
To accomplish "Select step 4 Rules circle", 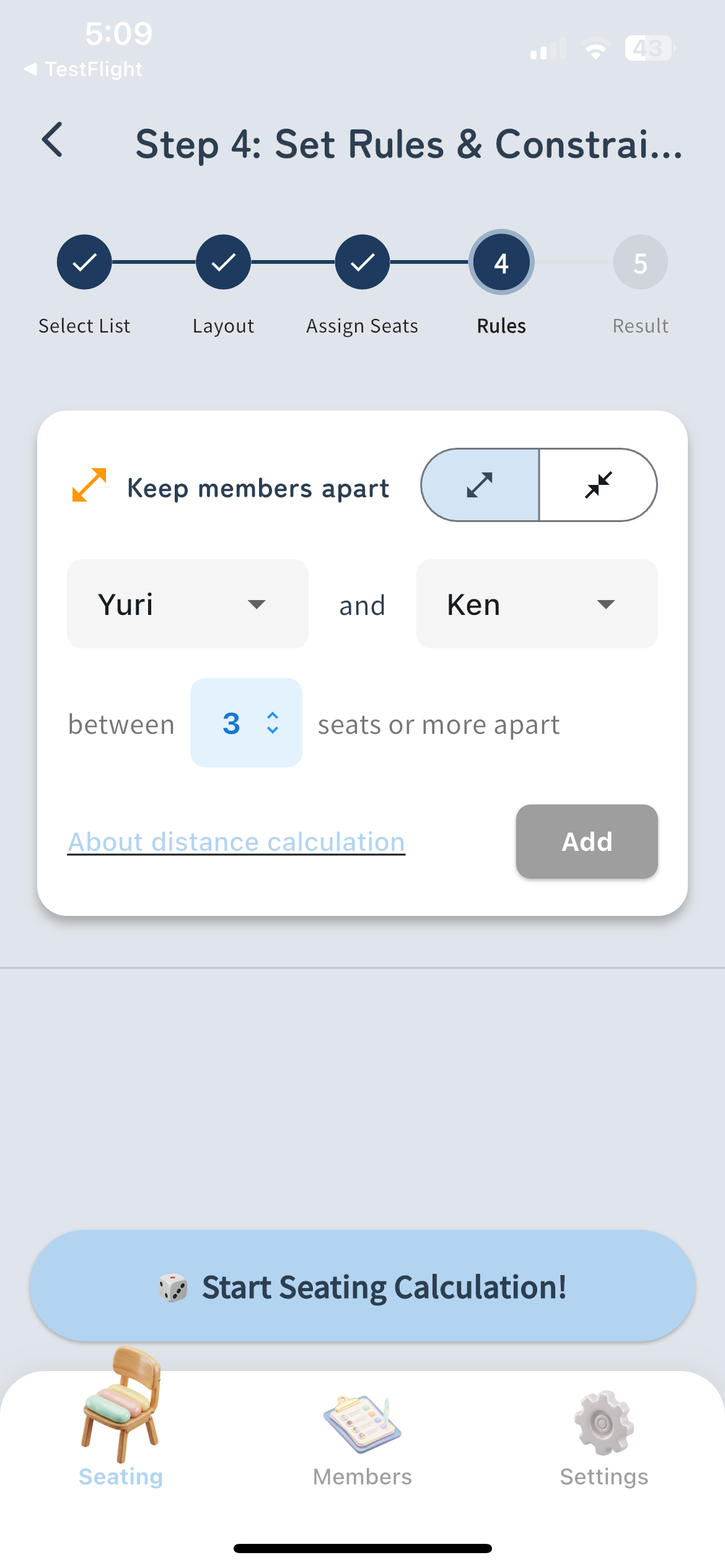I will (501, 263).
